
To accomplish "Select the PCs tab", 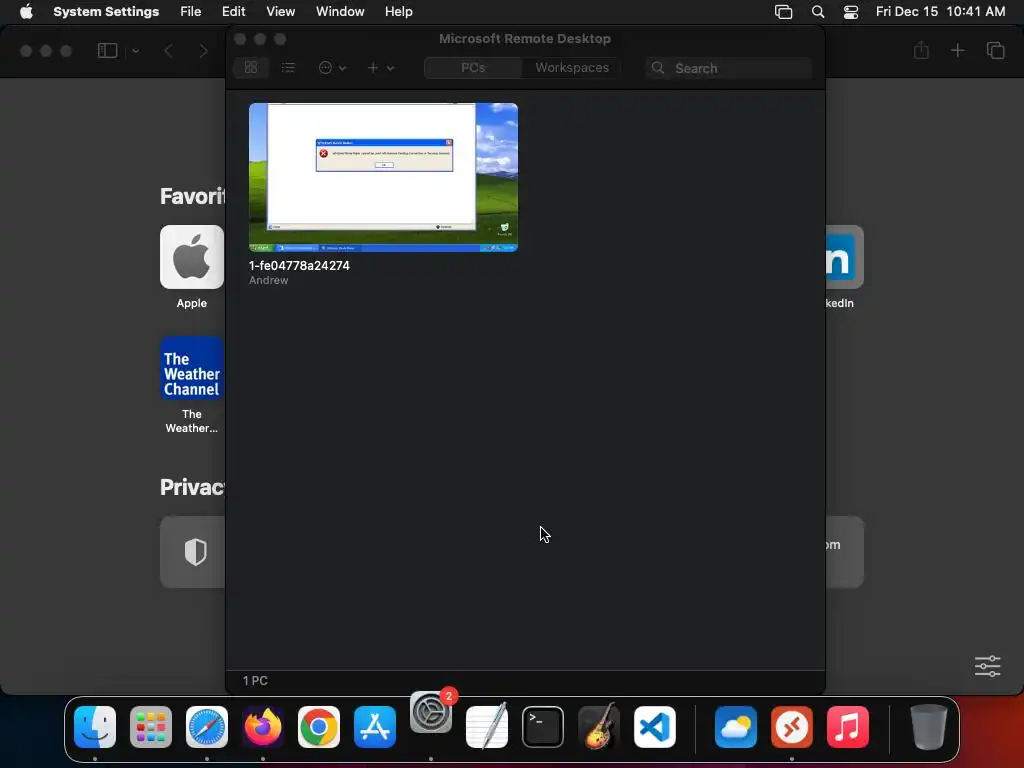I will (x=473, y=67).
